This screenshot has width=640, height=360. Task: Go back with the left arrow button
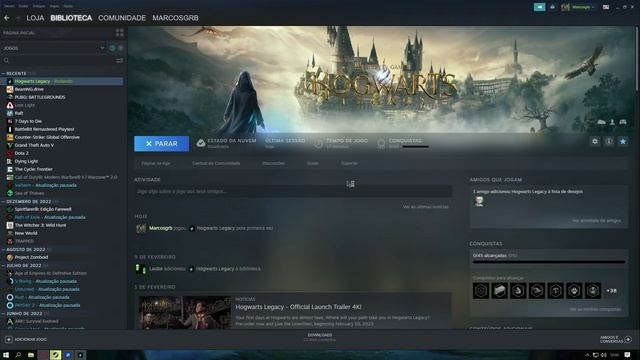tap(7, 18)
